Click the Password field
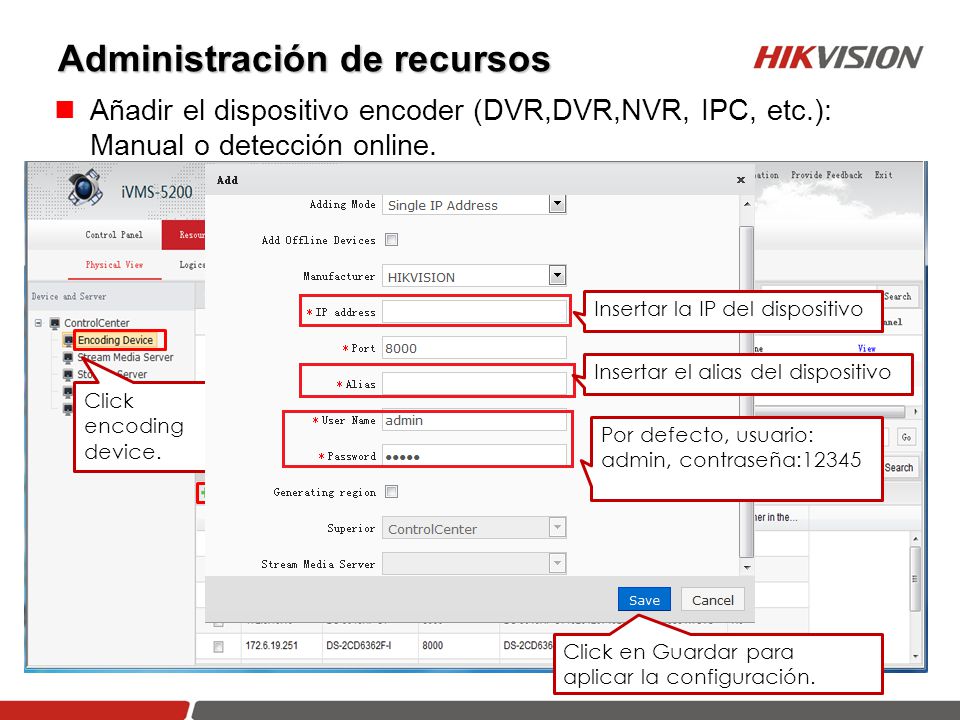Screen dimensions: 960x720 474,456
